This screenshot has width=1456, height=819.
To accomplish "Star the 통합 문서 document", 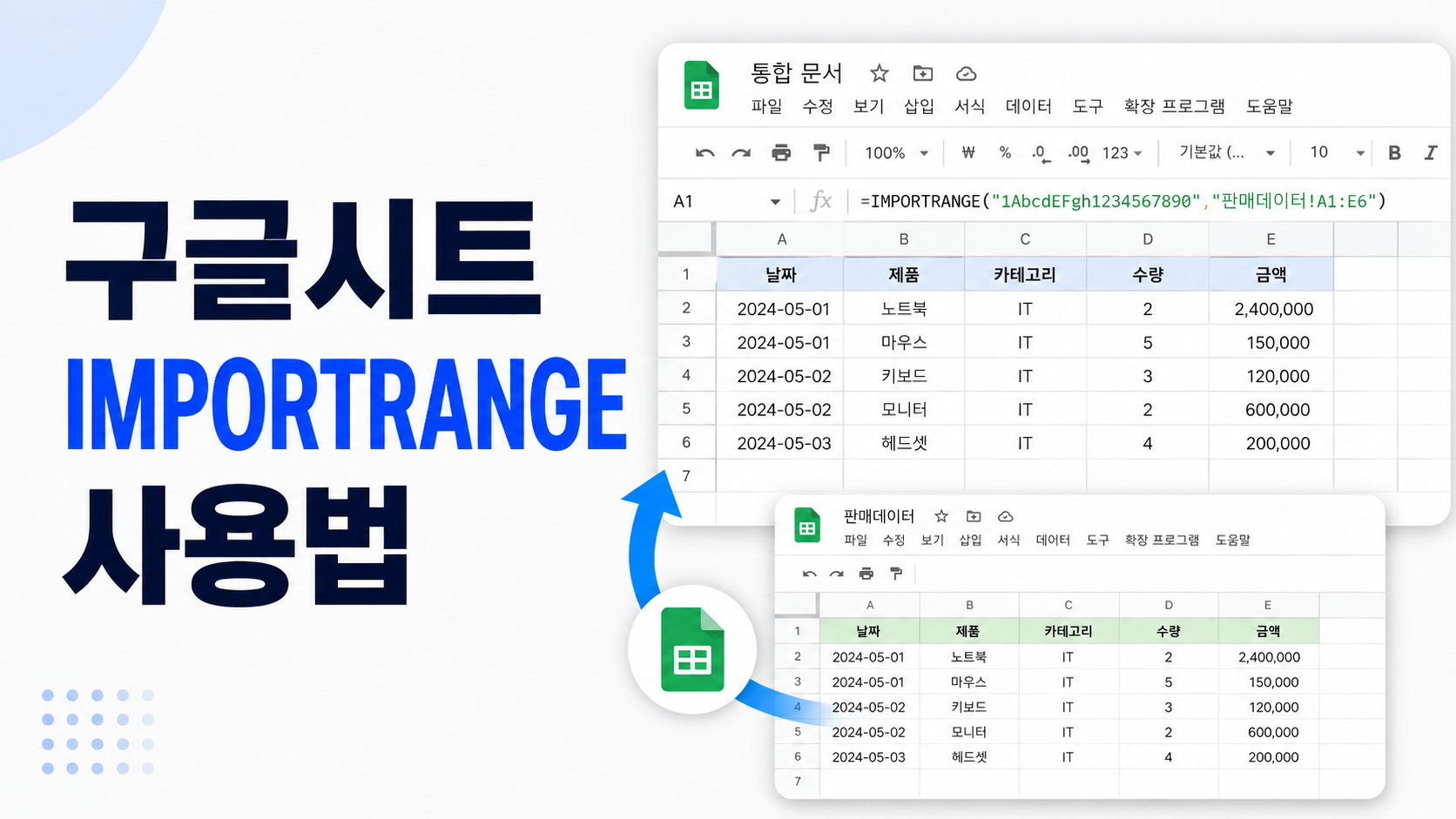I will click(x=880, y=73).
